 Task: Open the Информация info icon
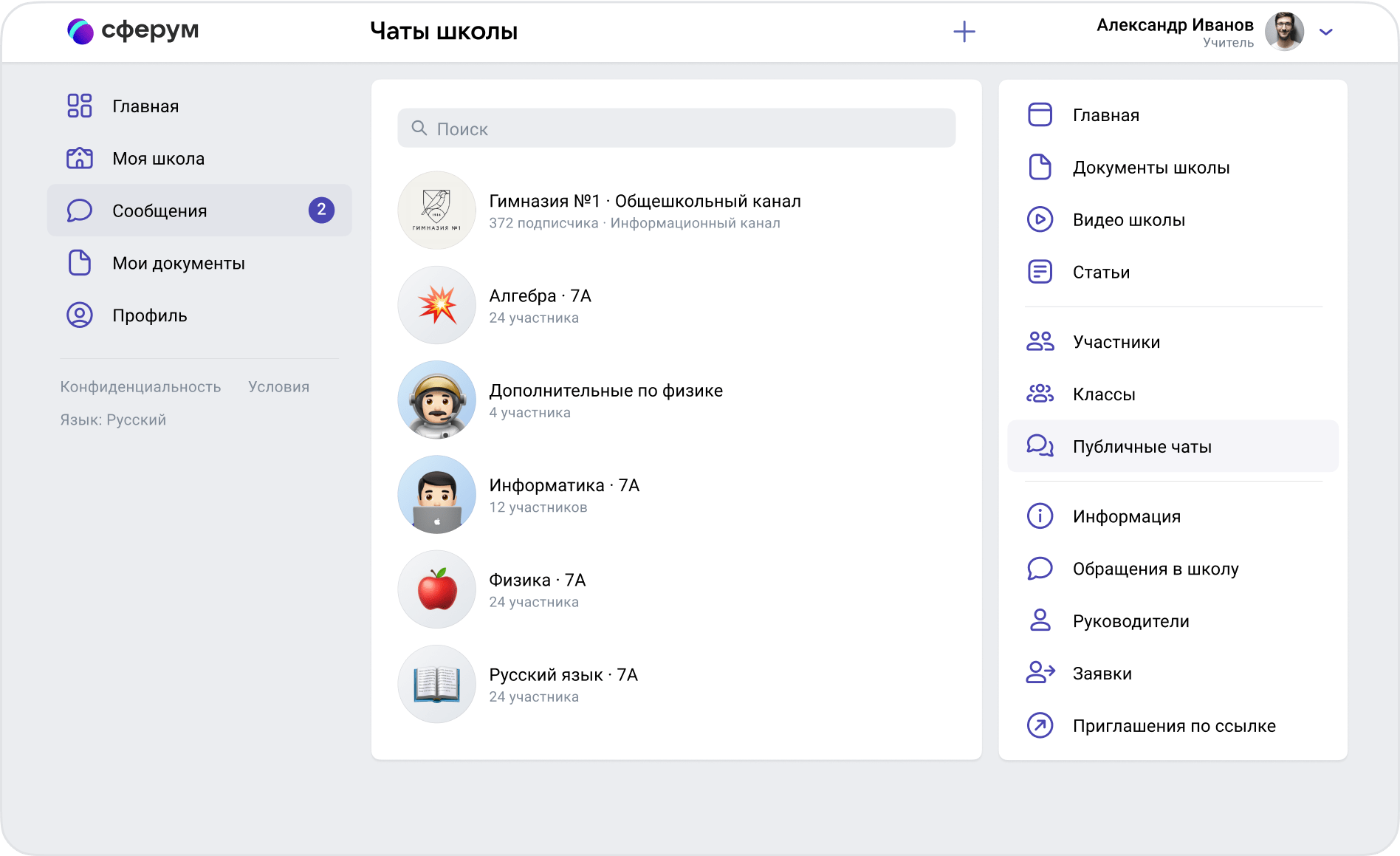coord(1040,516)
